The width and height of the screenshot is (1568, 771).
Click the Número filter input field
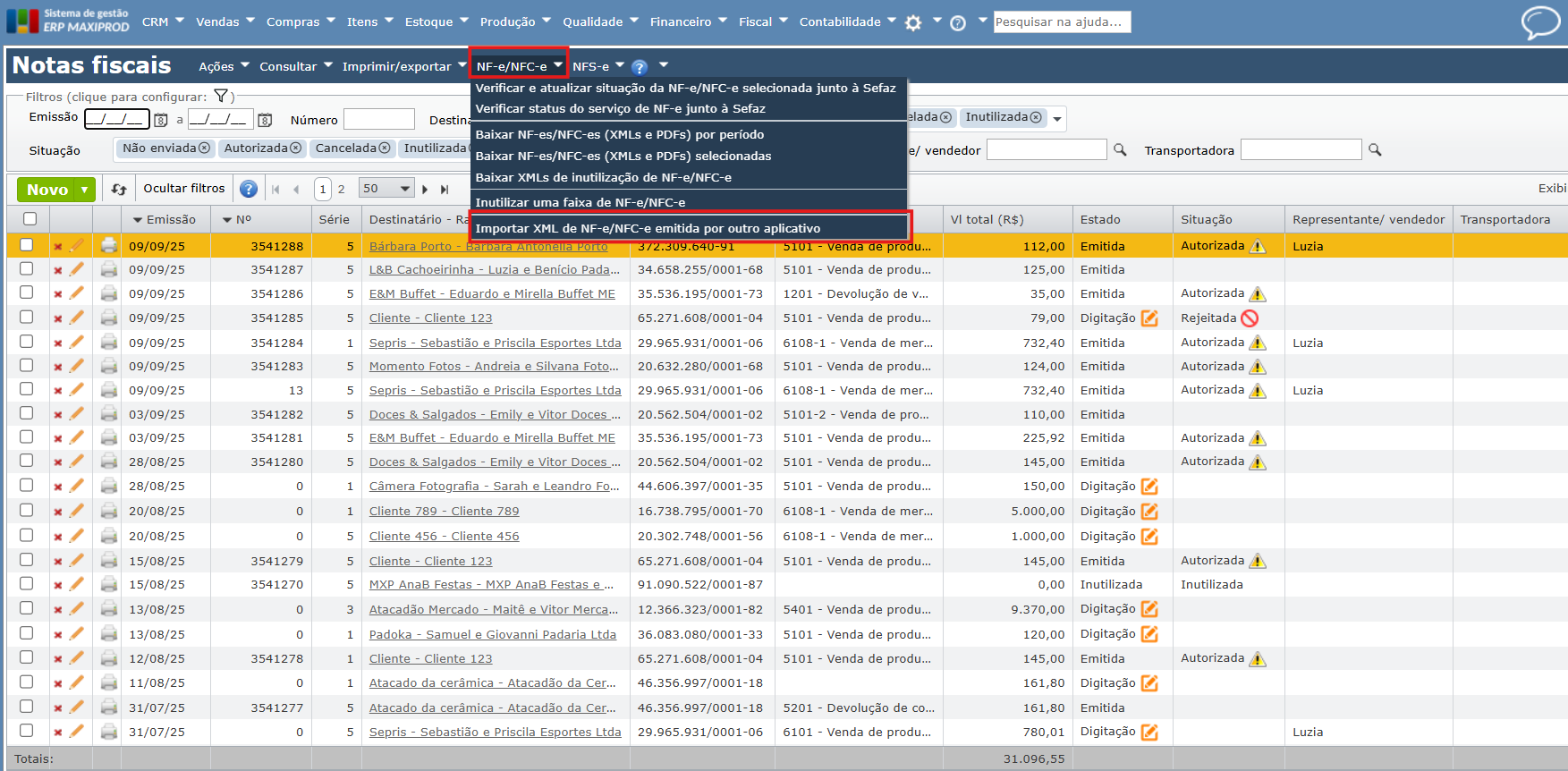click(x=379, y=119)
